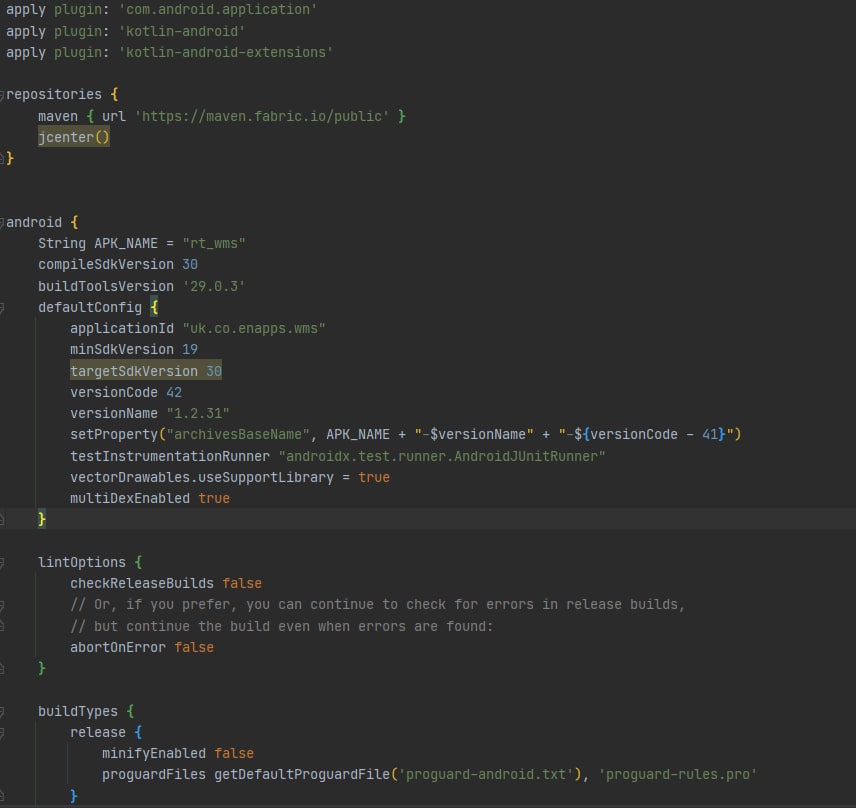Click the number 41 in the setProperty line

click(x=710, y=435)
